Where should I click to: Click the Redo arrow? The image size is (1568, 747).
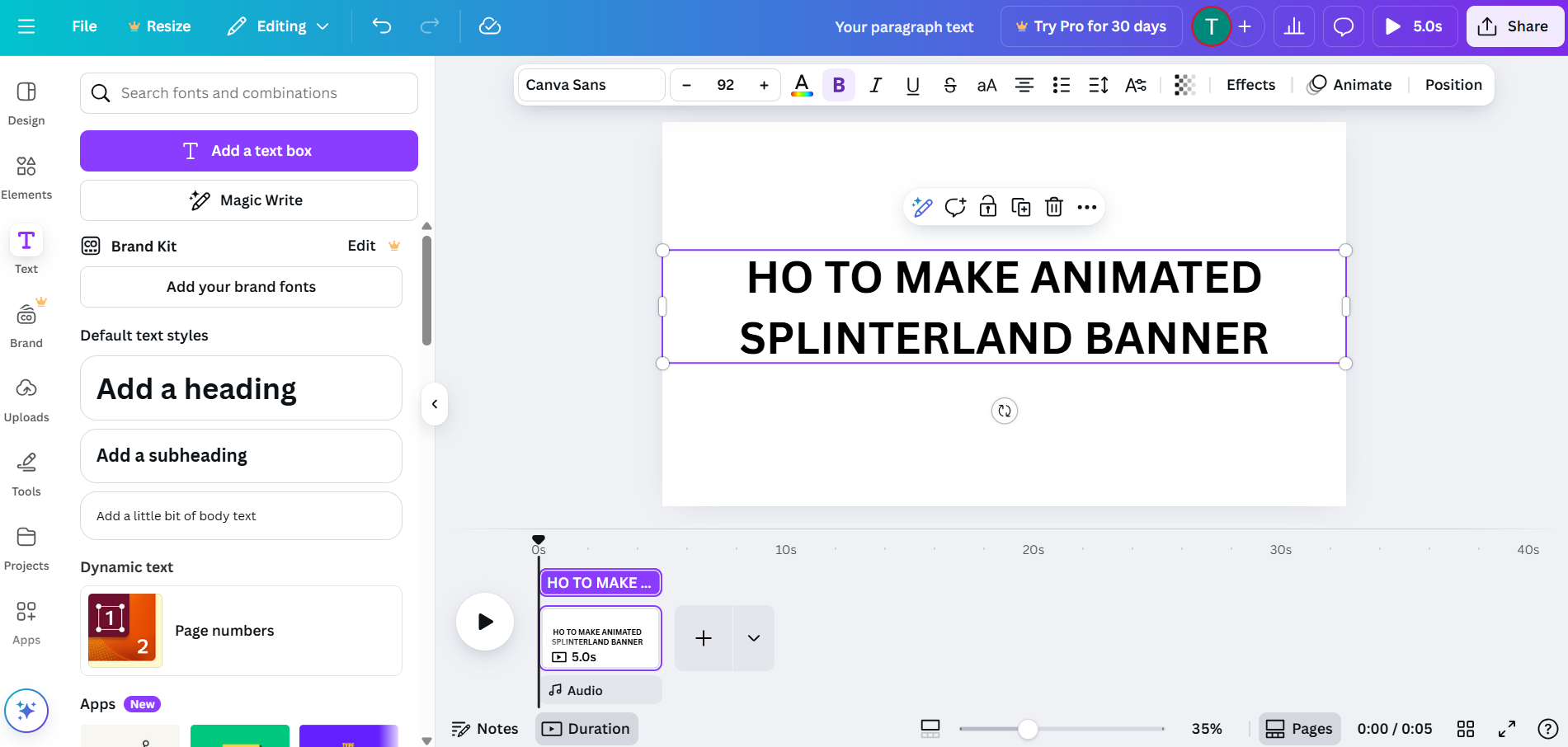(x=430, y=26)
